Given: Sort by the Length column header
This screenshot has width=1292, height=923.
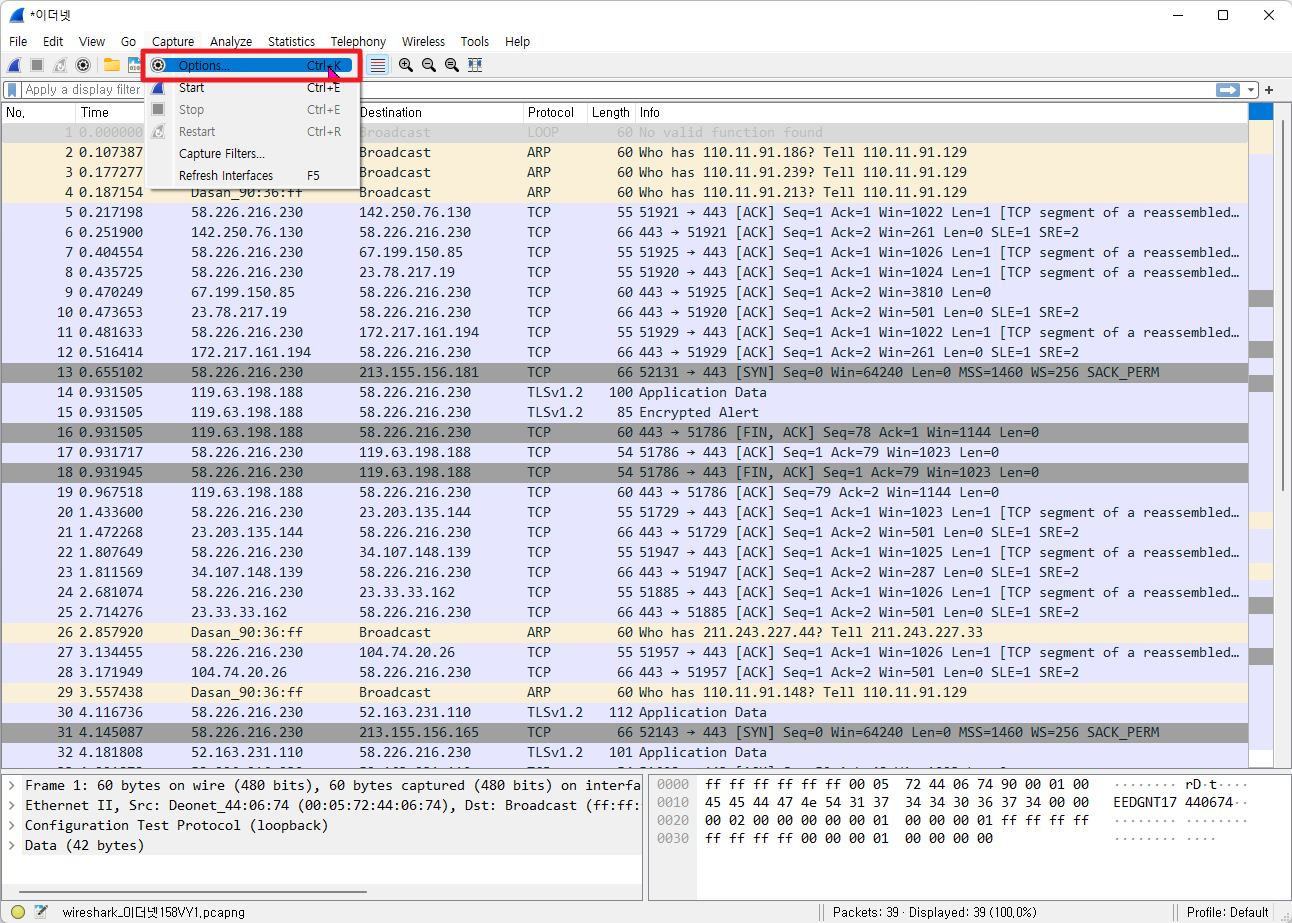Looking at the screenshot, I should coord(611,112).
